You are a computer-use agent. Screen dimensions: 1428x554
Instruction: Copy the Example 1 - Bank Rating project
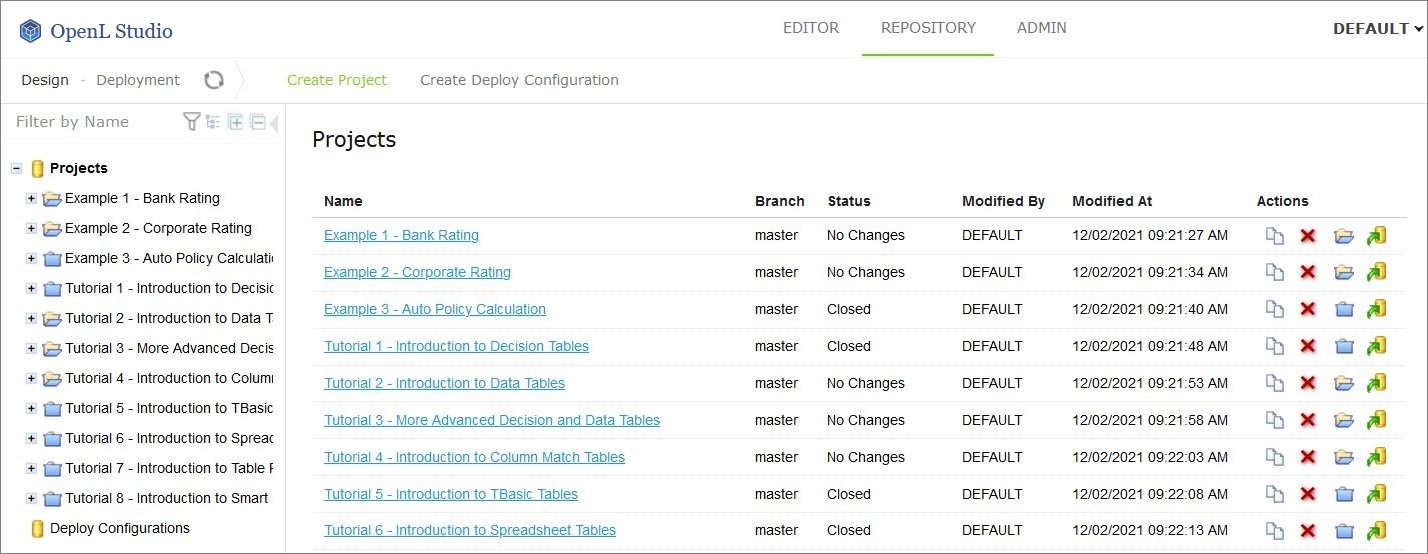point(1274,236)
